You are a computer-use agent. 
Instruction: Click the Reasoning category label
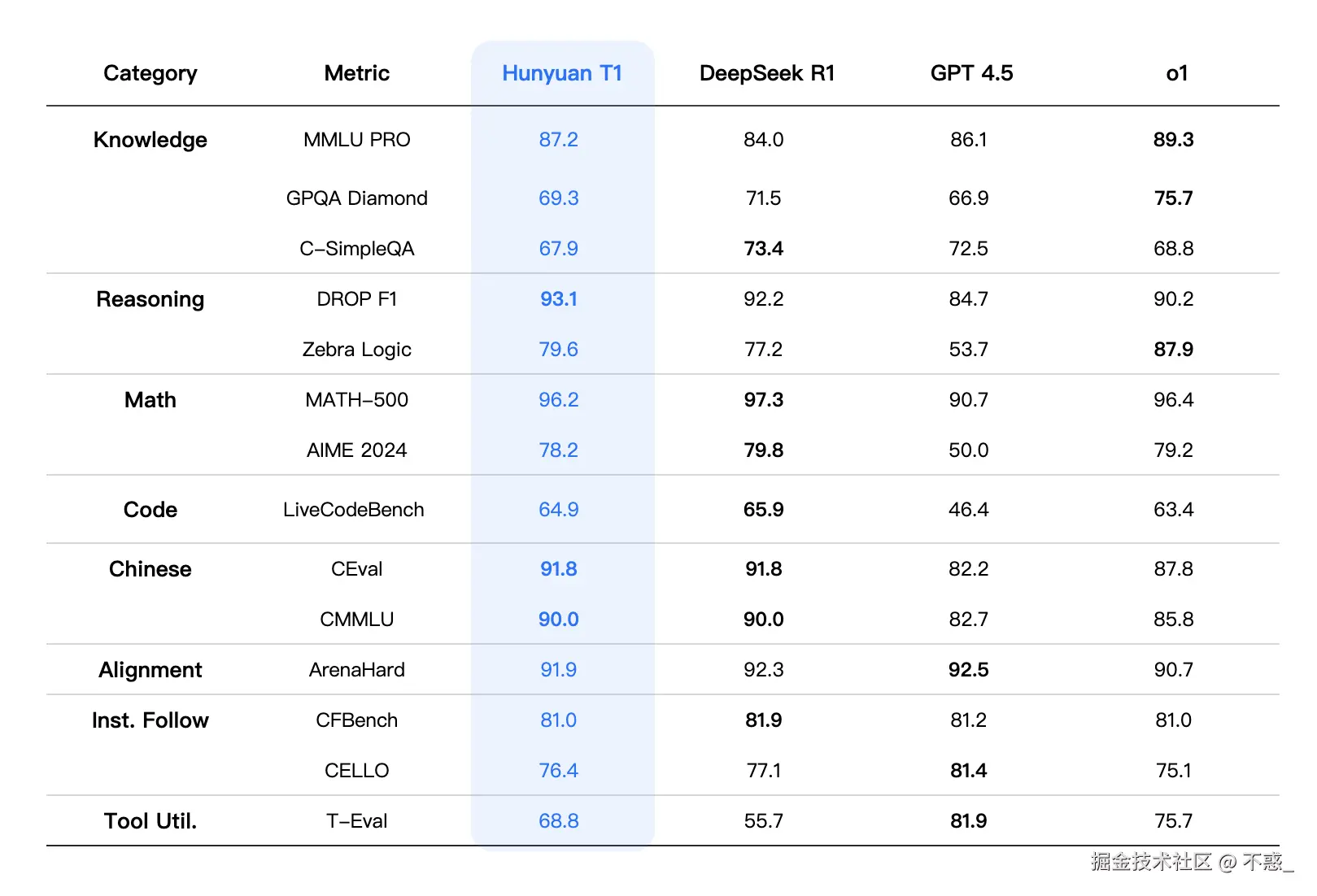150,299
